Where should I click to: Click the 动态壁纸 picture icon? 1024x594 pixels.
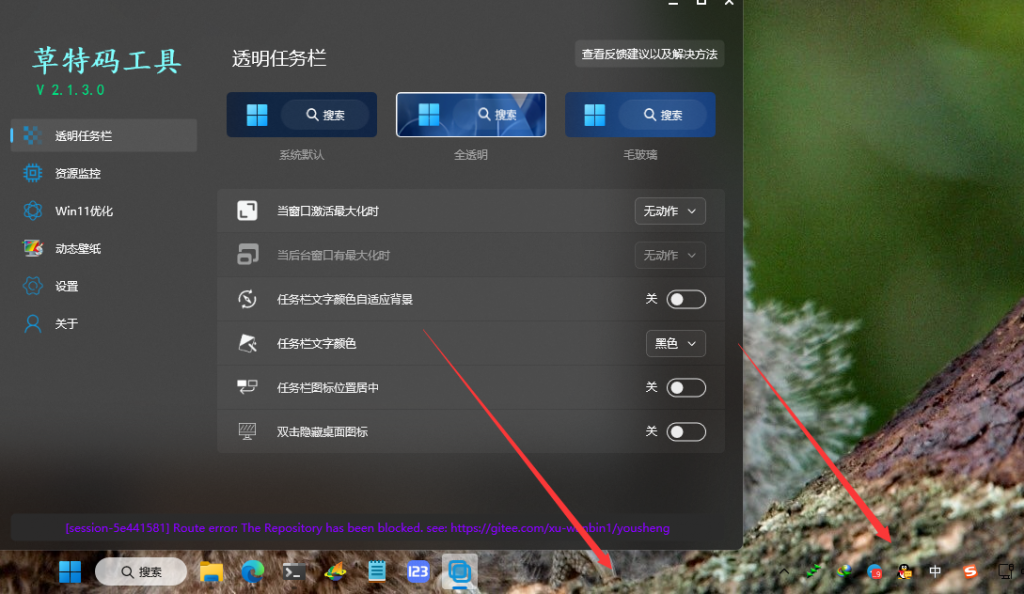coord(33,249)
